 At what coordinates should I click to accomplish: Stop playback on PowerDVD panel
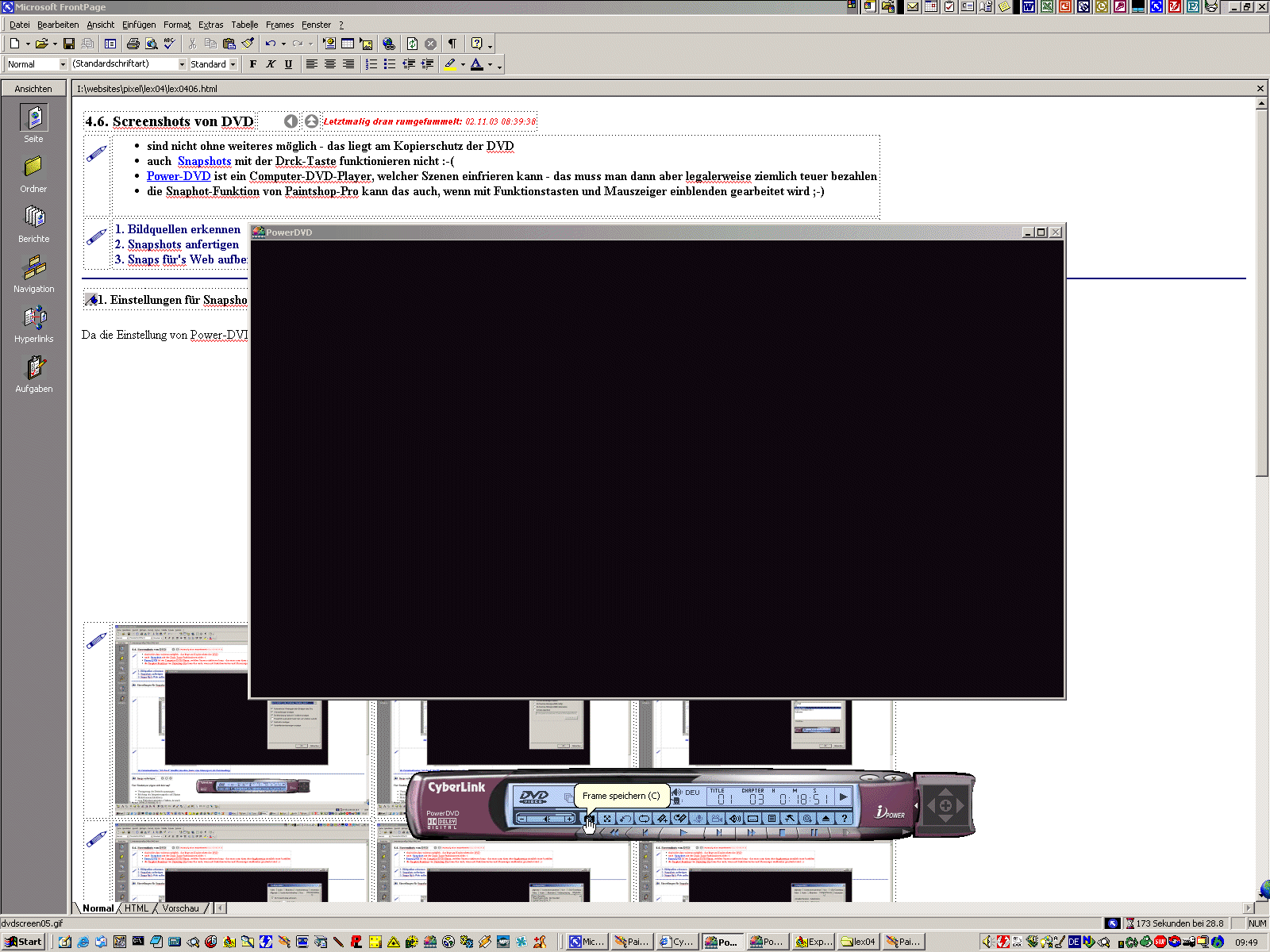[x=783, y=832]
